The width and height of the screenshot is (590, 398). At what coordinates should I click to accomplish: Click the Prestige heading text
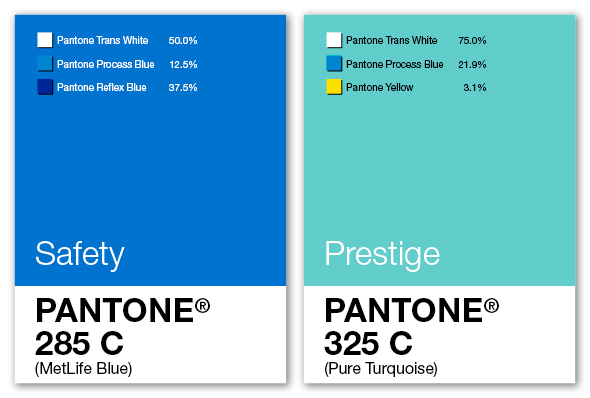click(x=382, y=255)
